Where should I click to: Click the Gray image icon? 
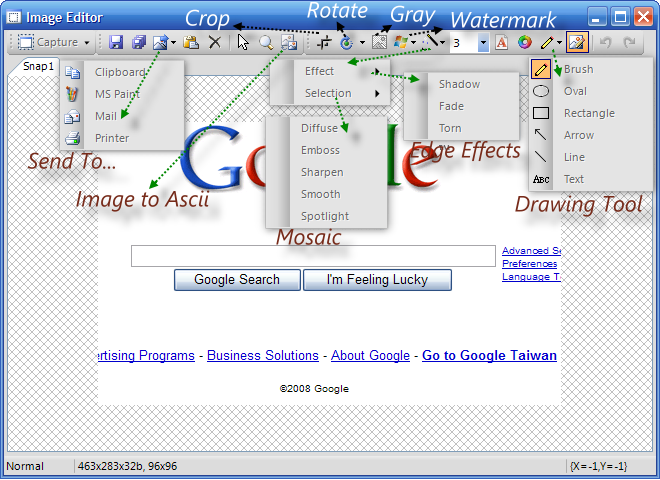380,43
